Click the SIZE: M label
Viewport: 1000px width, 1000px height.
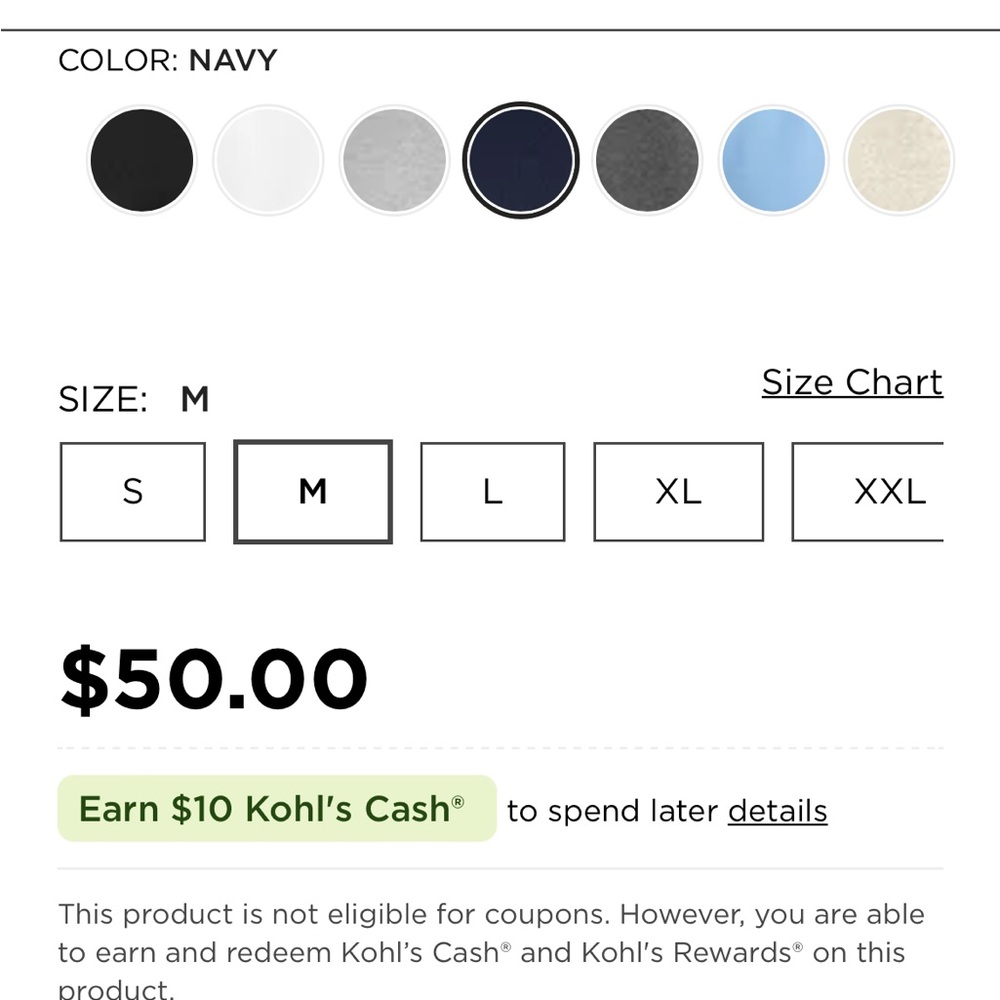pyautogui.click(x=134, y=400)
